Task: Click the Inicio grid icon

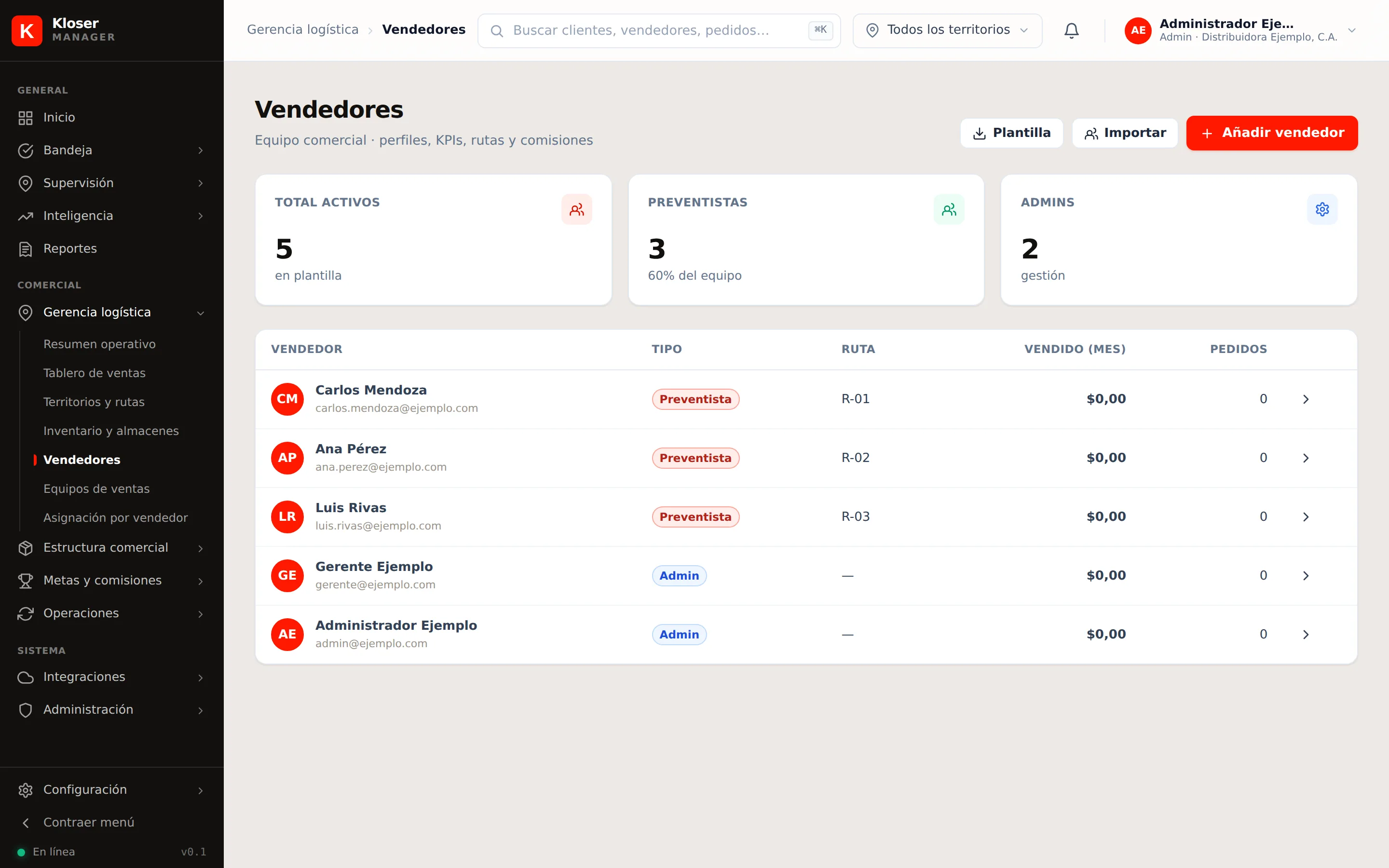Action: [25, 118]
